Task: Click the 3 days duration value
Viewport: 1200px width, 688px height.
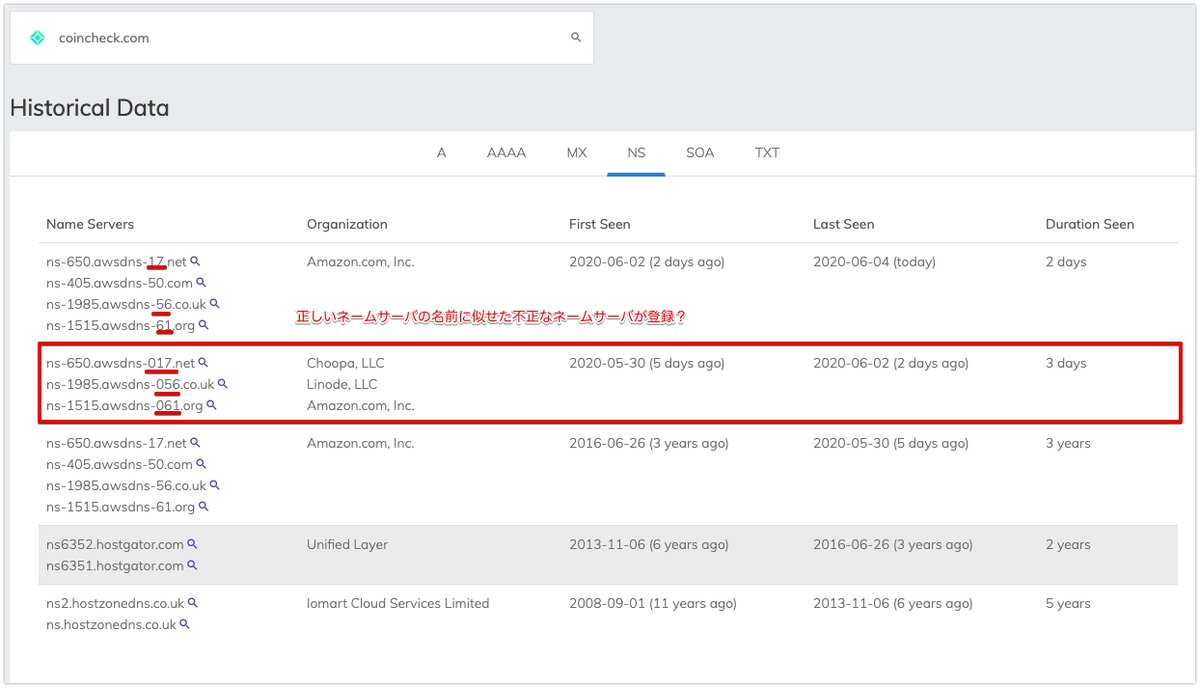Action: coord(1066,363)
